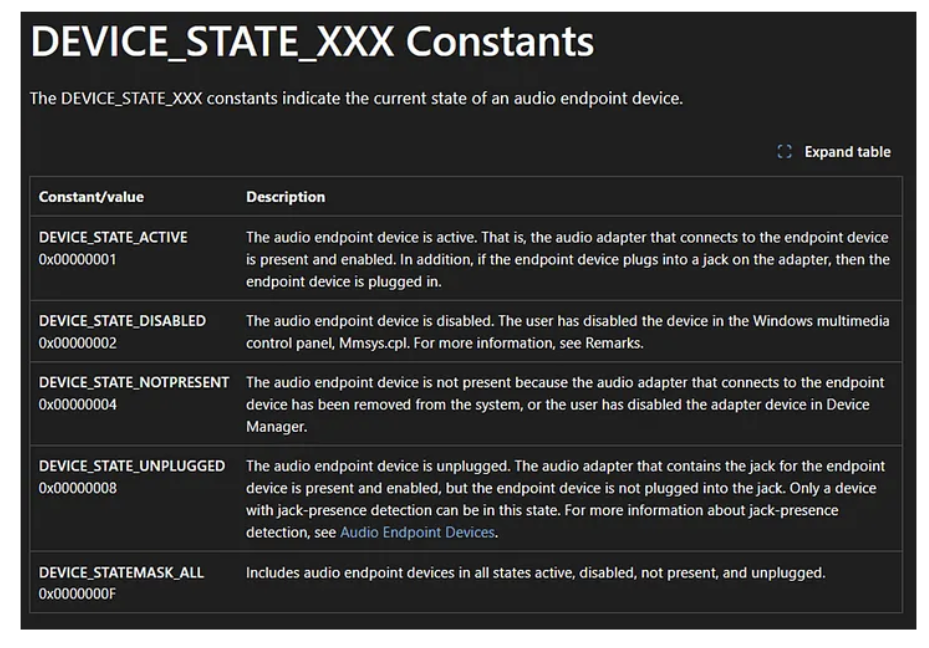Click the 0x00000001 hex value
Screen dimensions: 929x648
(x=78, y=258)
